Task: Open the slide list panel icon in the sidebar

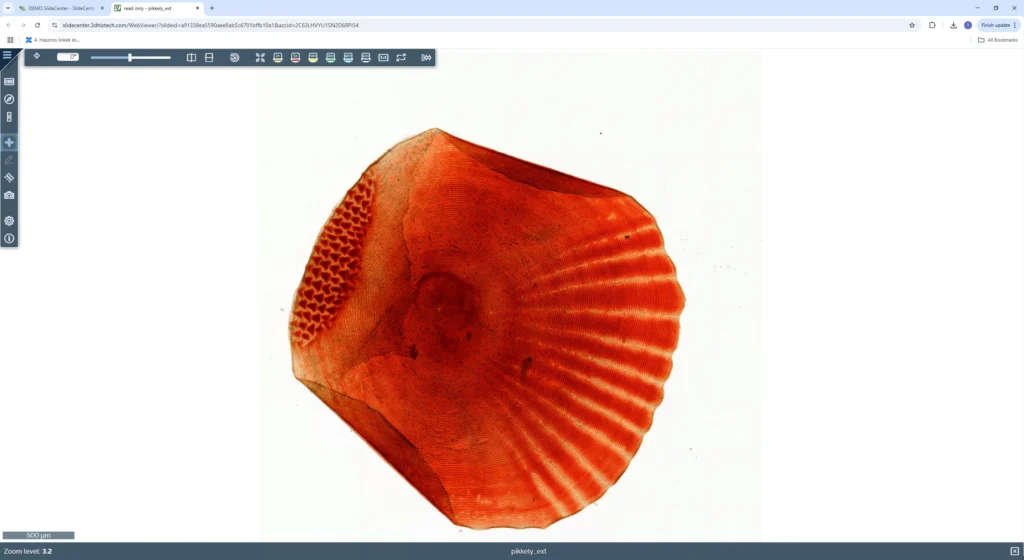Action: [9, 82]
